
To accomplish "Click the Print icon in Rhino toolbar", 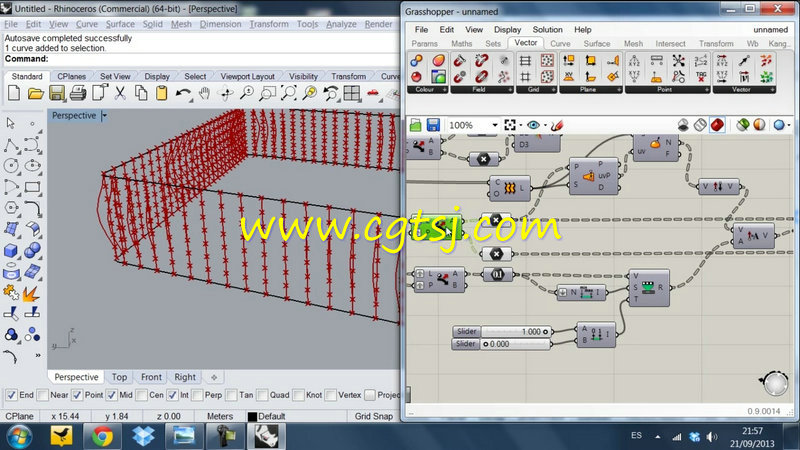I will (x=78, y=93).
